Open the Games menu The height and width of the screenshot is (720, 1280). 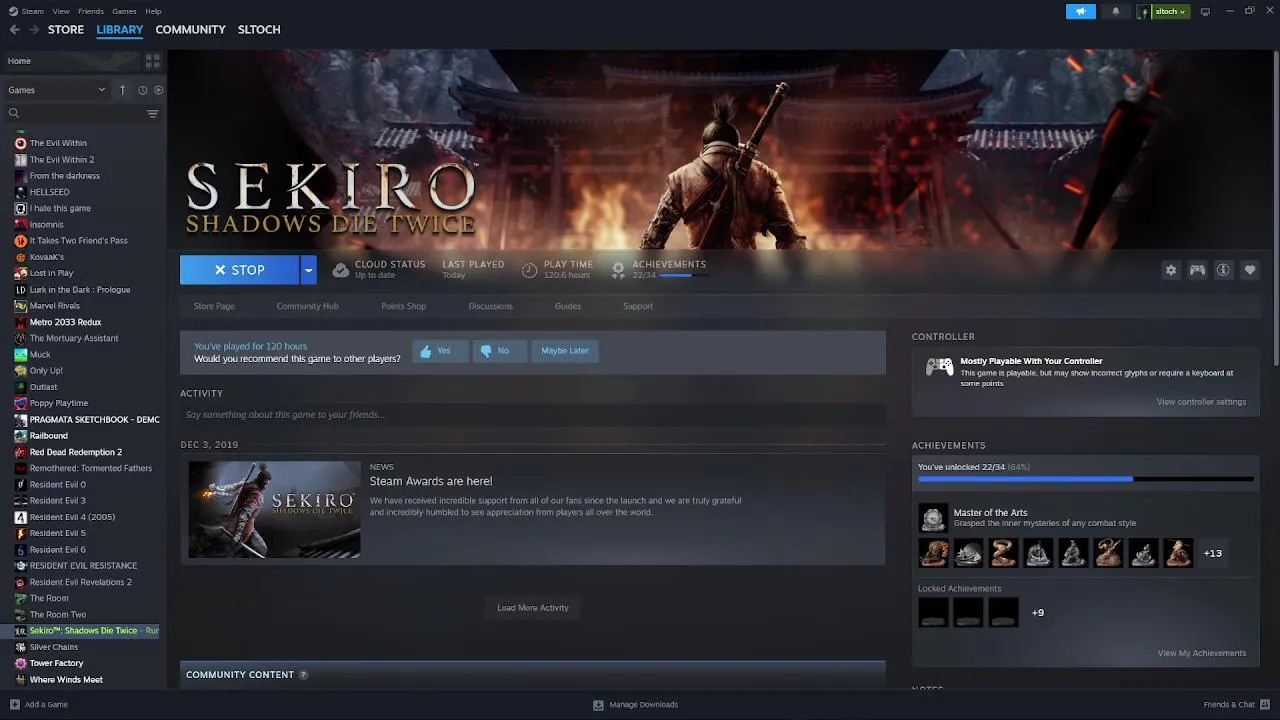[124, 11]
